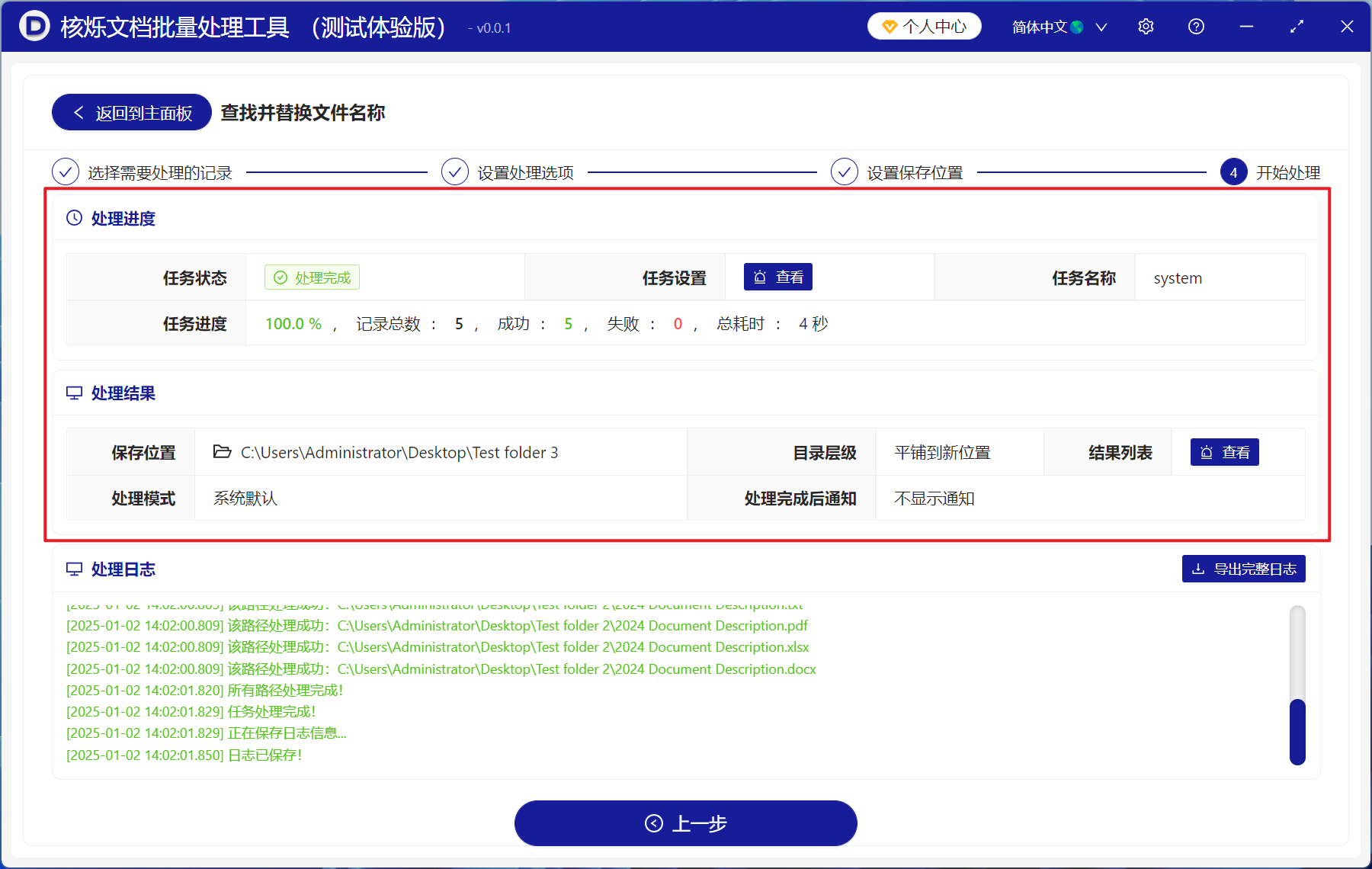Viewport: 1372px width, 869px height.
Task: Click log line for Document Description.xlsx
Action: click(438, 647)
